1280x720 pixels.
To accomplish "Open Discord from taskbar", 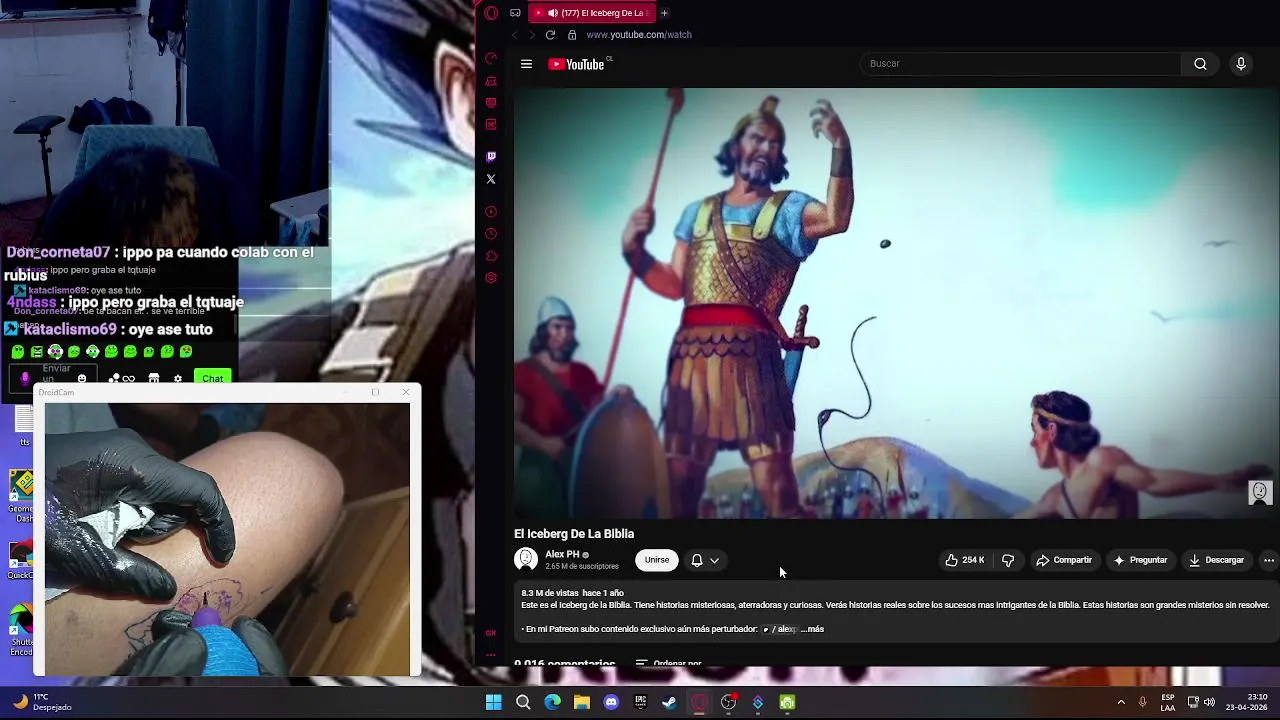I will (x=611, y=702).
